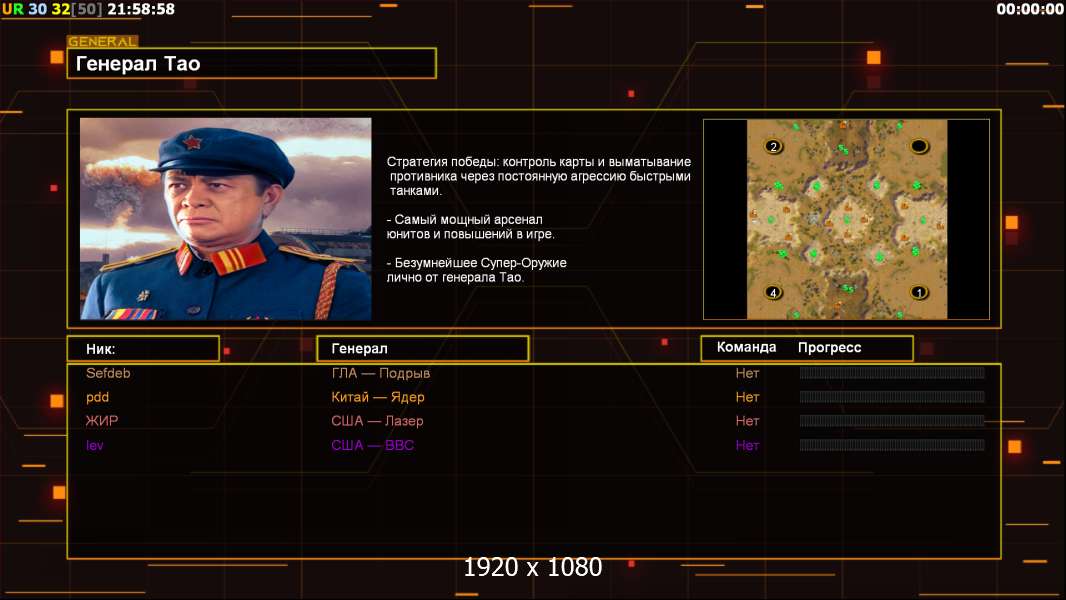Image resolution: width=1066 pixels, height=600 pixels.
Task: Select player name ЖИР
Action: 102,421
